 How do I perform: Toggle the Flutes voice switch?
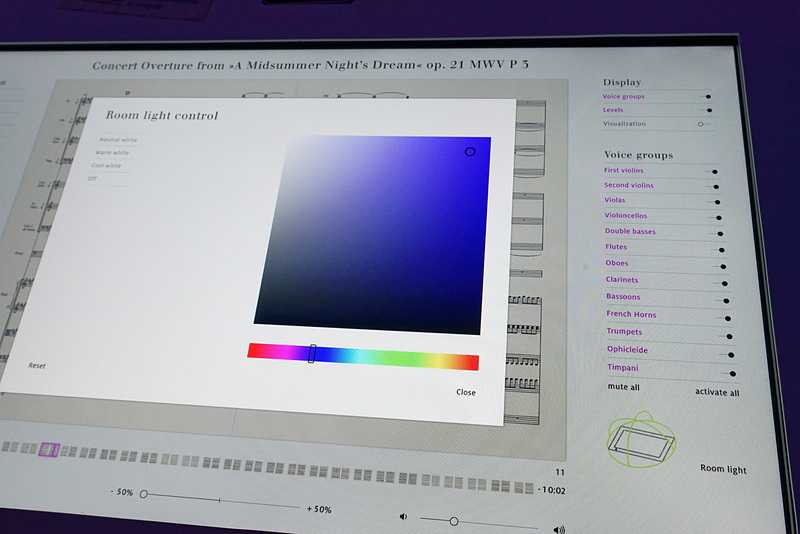pyautogui.click(x=719, y=250)
